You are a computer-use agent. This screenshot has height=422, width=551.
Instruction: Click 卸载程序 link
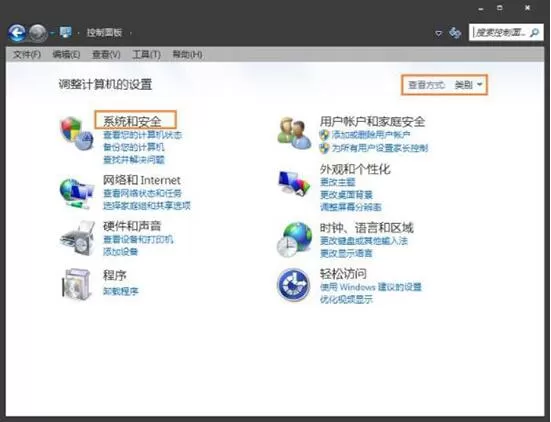click(x=121, y=291)
